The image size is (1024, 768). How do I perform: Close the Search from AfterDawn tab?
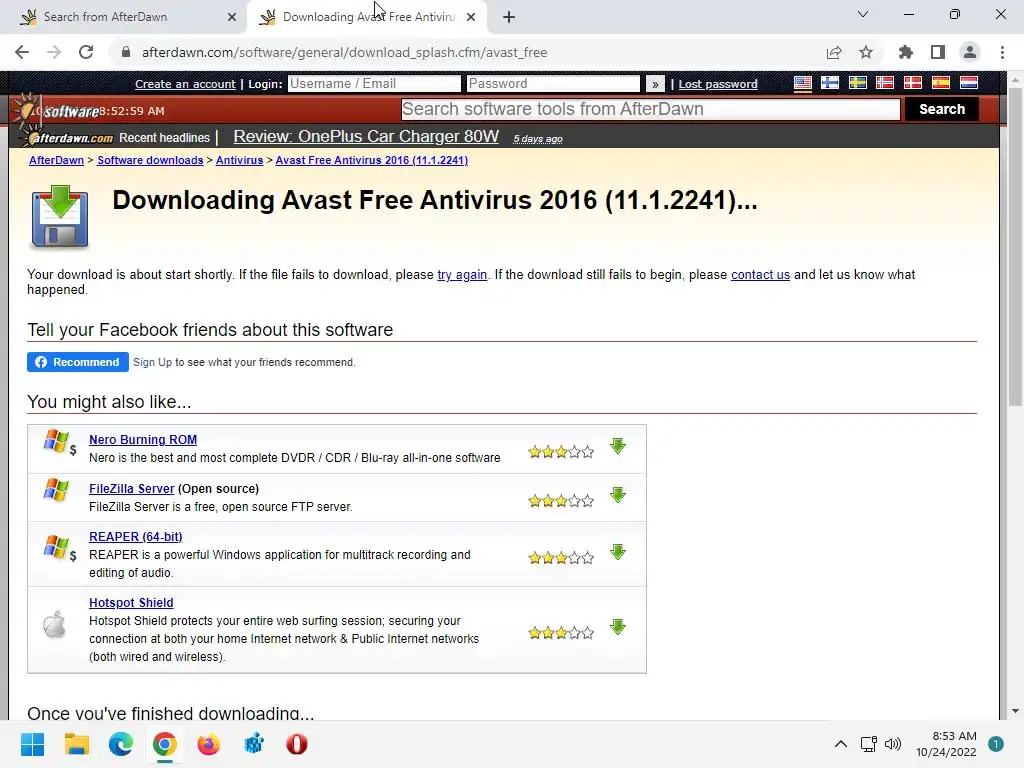pyautogui.click(x=232, y=17)
